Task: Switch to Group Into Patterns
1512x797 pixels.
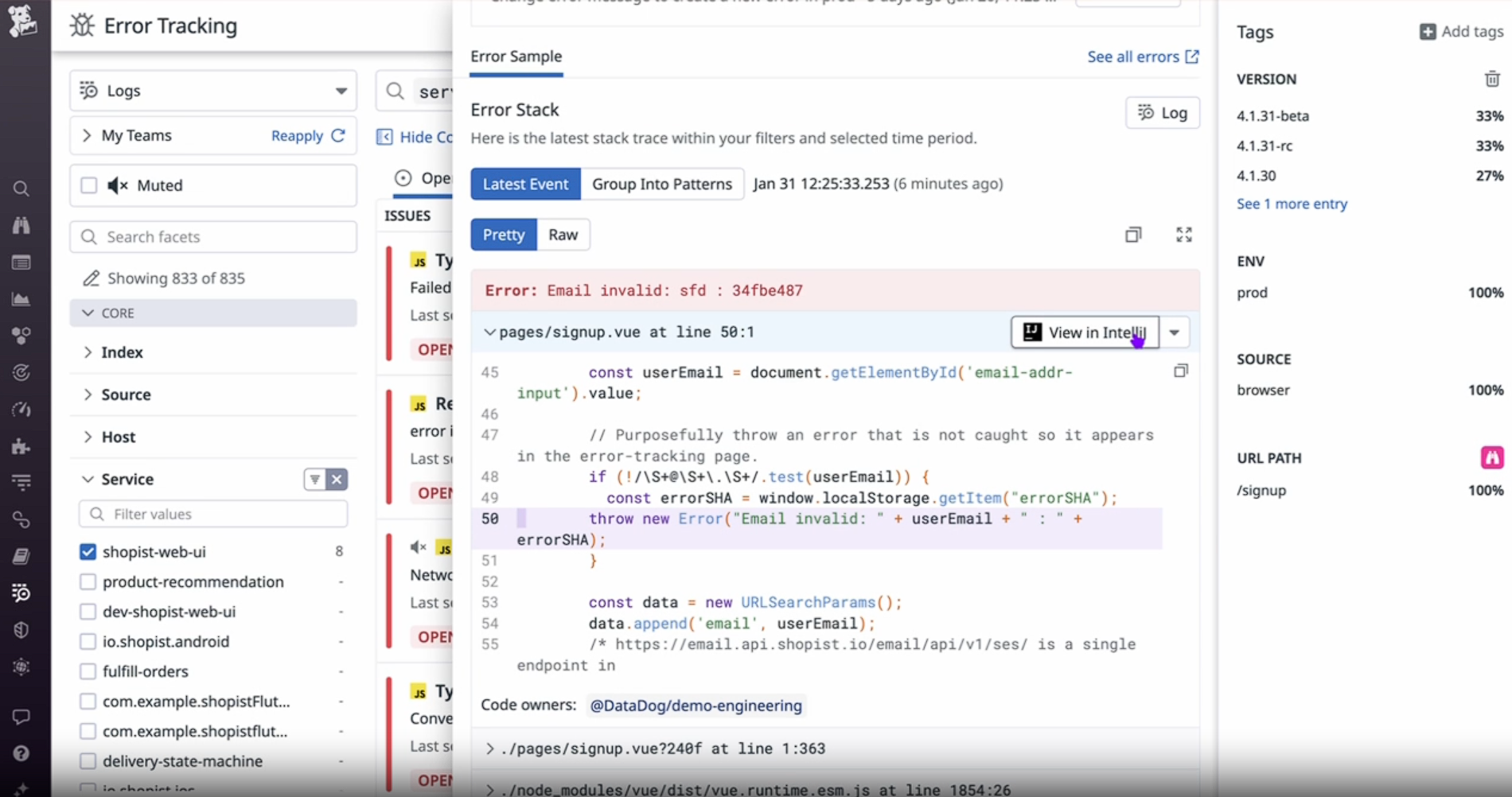Action: (x=662, y=184)
